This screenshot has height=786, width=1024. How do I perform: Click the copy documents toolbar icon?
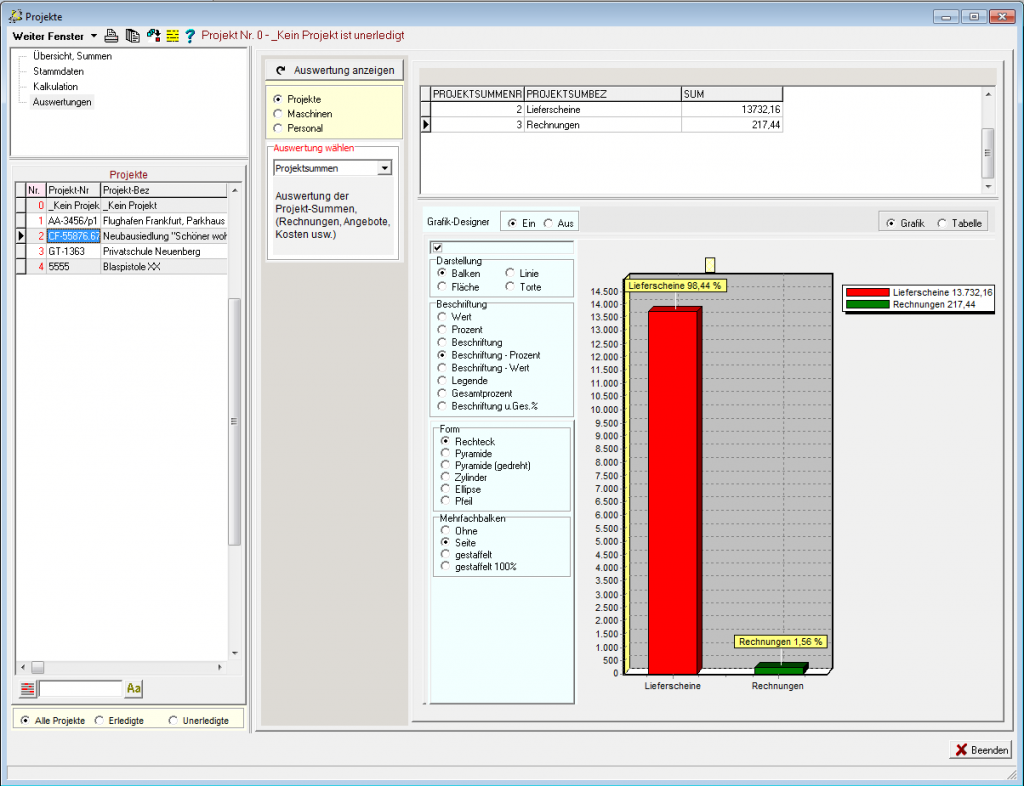coord(132,35)
